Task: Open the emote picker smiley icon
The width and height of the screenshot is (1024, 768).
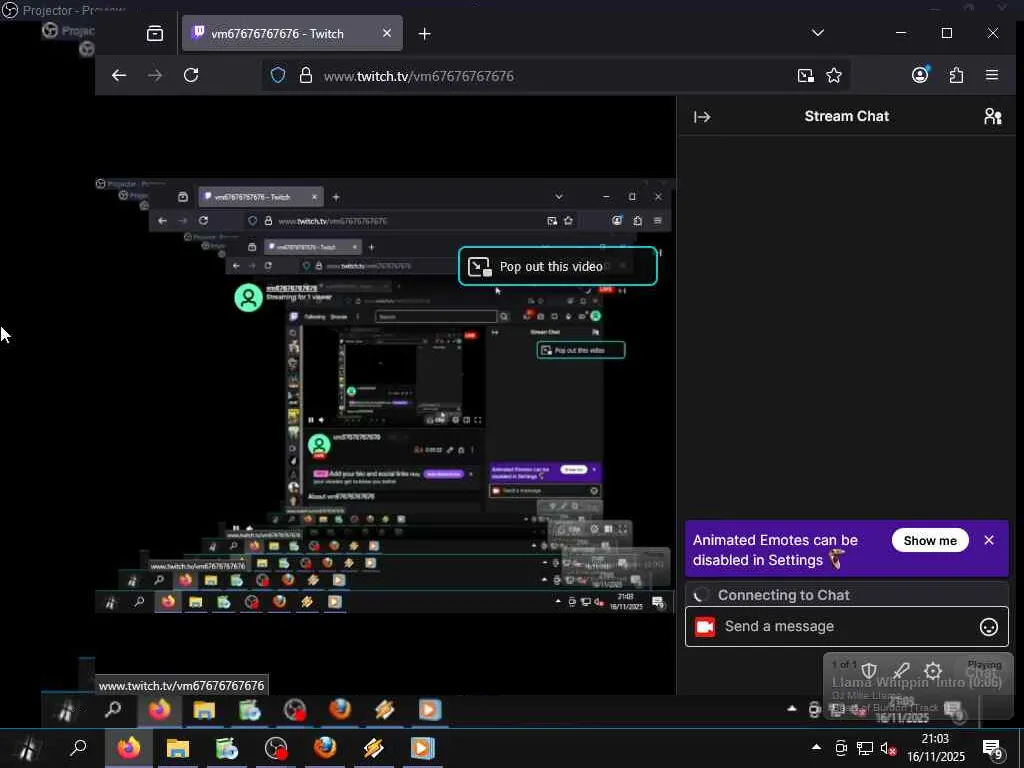Action: [x=989, y=627]
